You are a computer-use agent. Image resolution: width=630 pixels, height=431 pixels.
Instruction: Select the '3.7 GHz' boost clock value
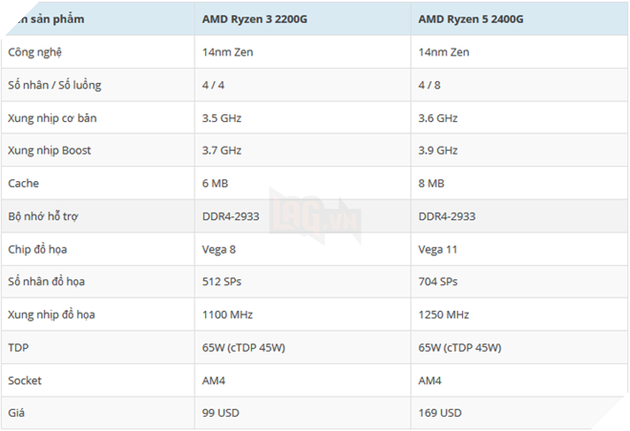click(x=221, y=151)
